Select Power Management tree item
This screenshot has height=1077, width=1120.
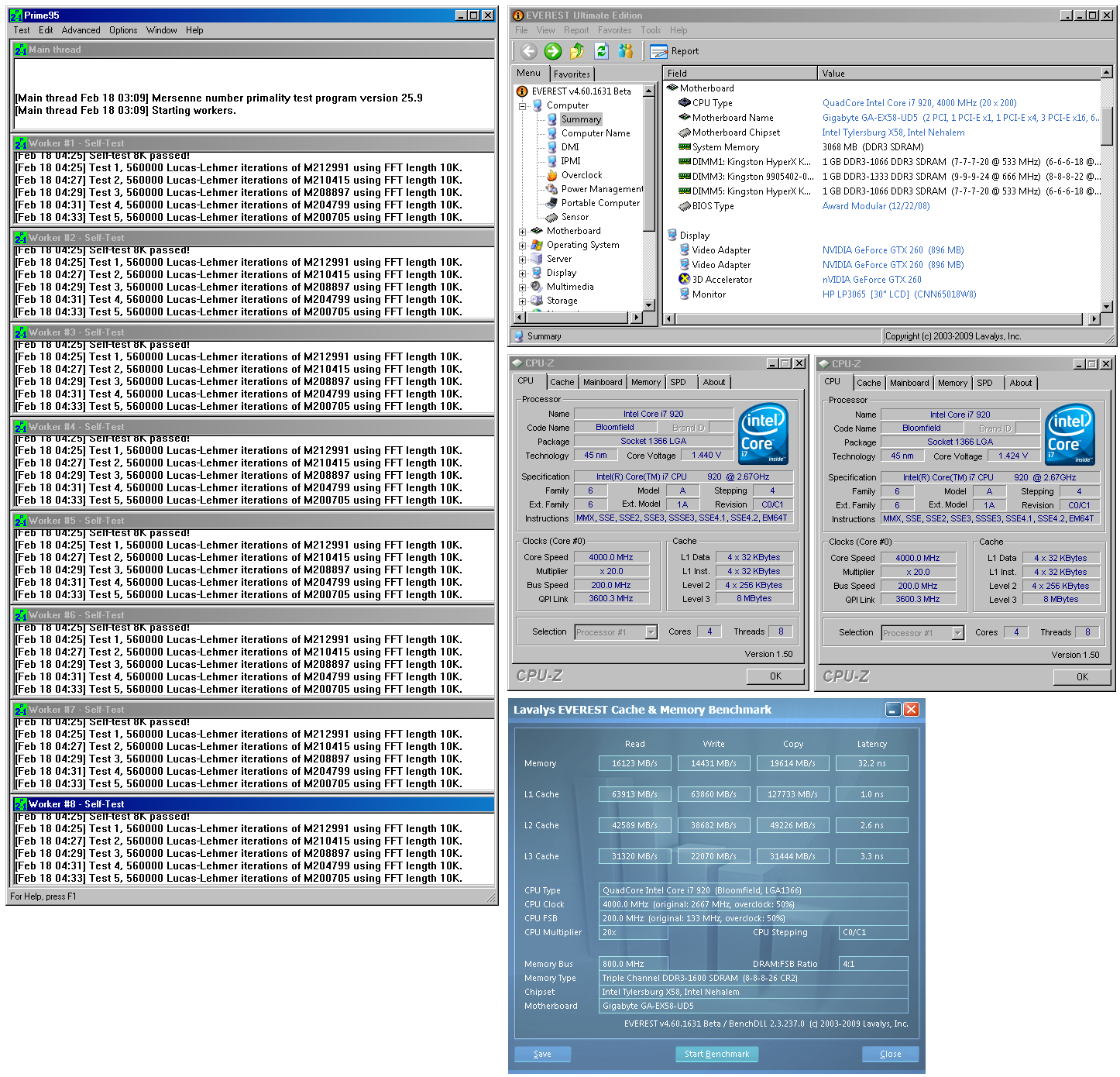click(x=602, y=189)
